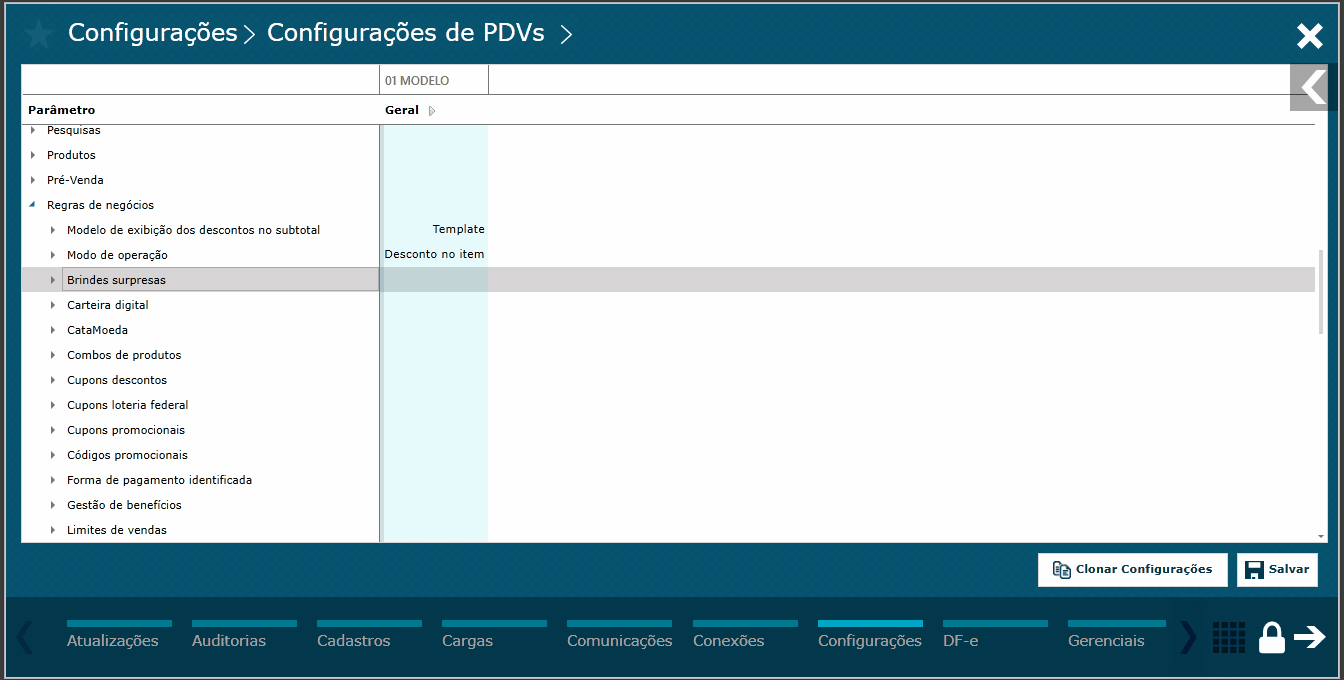
Task: Click the star favorite icon in title bar
Action: 39,34
